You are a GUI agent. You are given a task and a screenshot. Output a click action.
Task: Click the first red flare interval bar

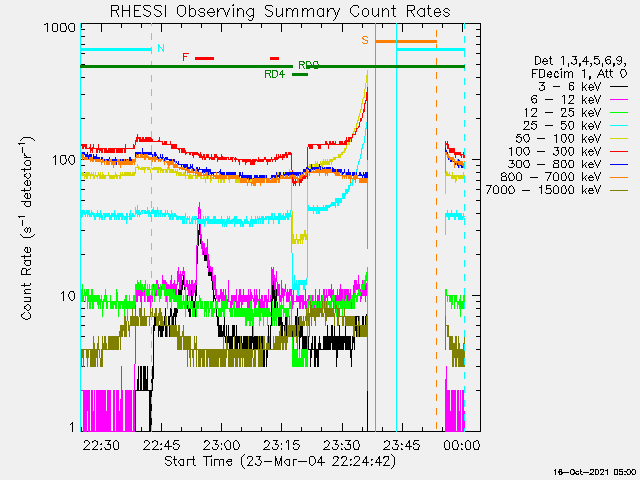204,58
